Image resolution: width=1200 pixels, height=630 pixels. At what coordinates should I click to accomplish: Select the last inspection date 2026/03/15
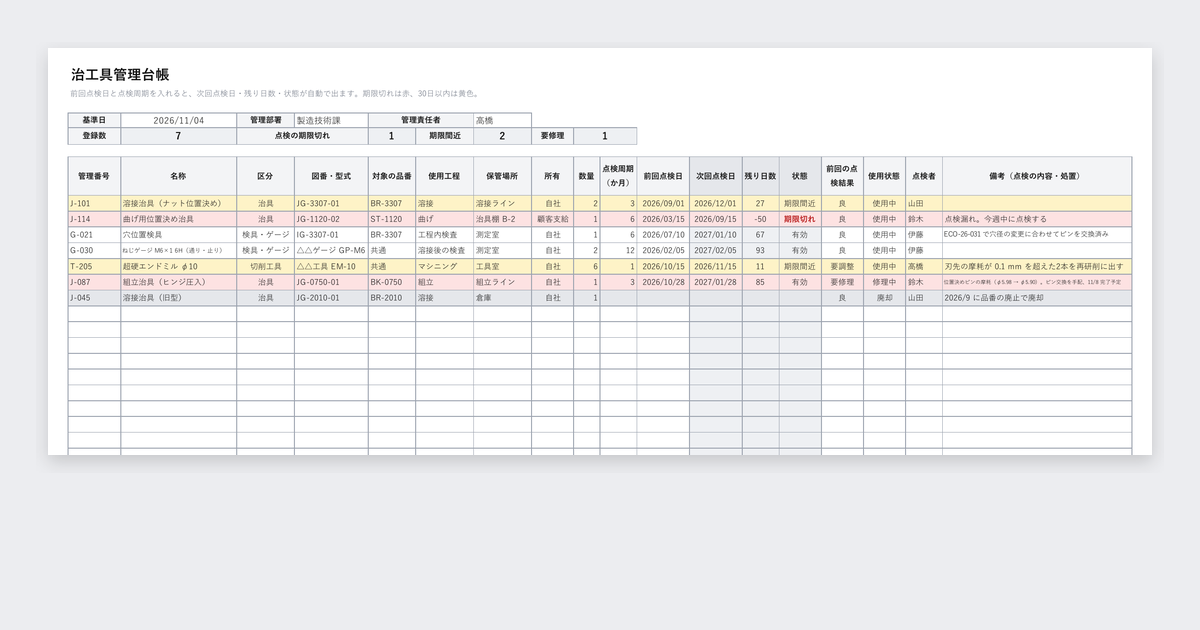663,219
